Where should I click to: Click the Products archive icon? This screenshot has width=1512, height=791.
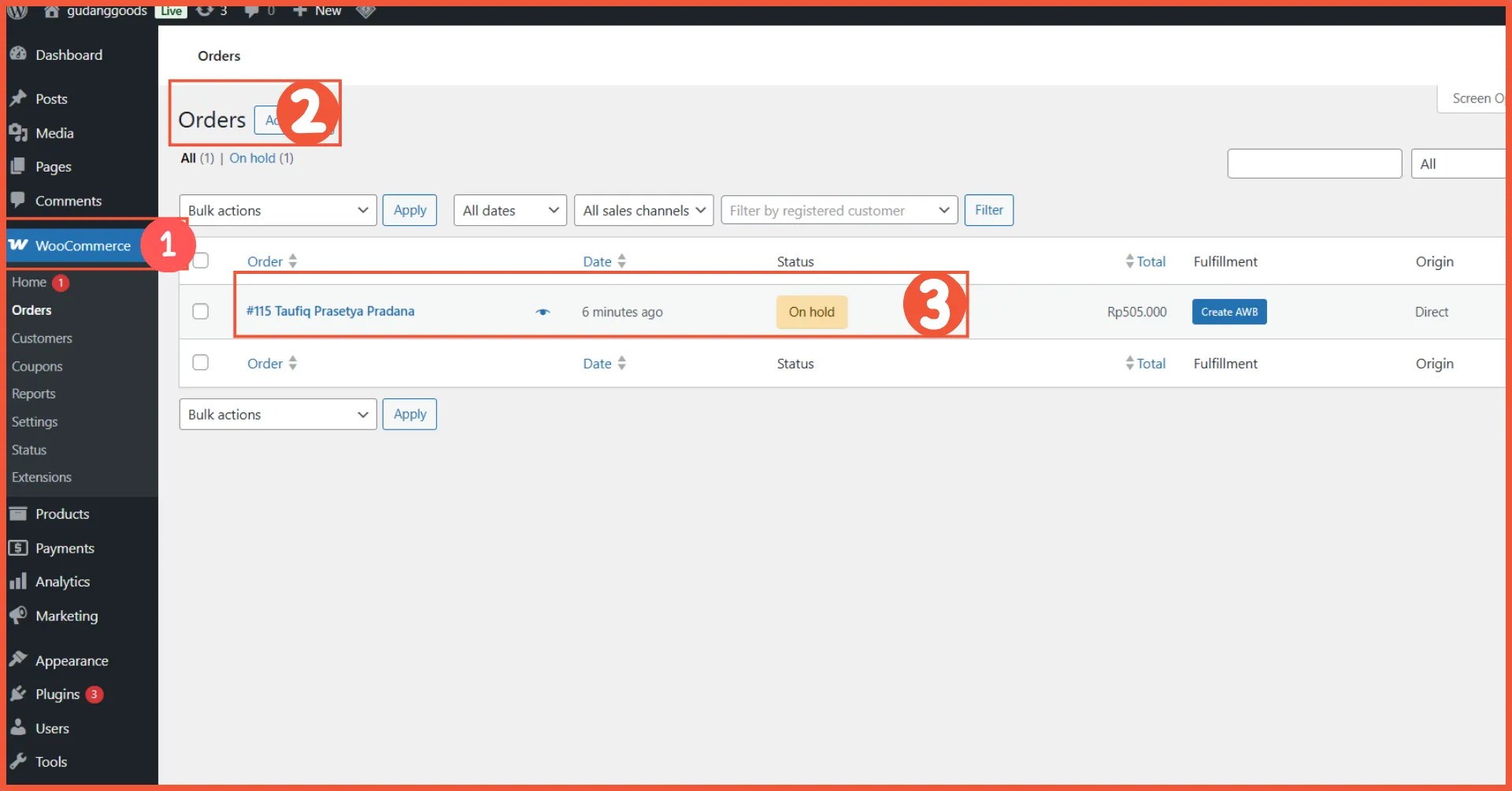tap(18, 514)
